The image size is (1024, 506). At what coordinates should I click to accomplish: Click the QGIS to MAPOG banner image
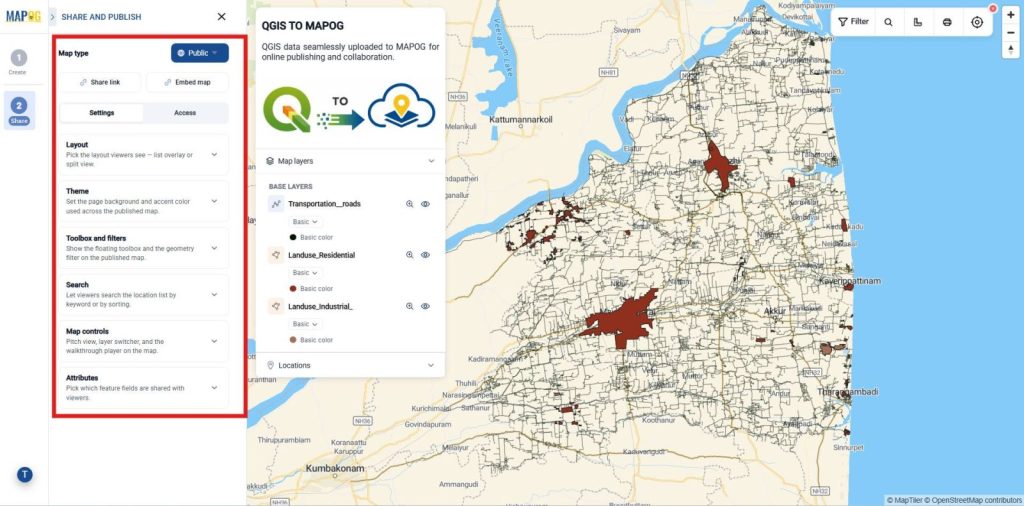click(349, 108)
